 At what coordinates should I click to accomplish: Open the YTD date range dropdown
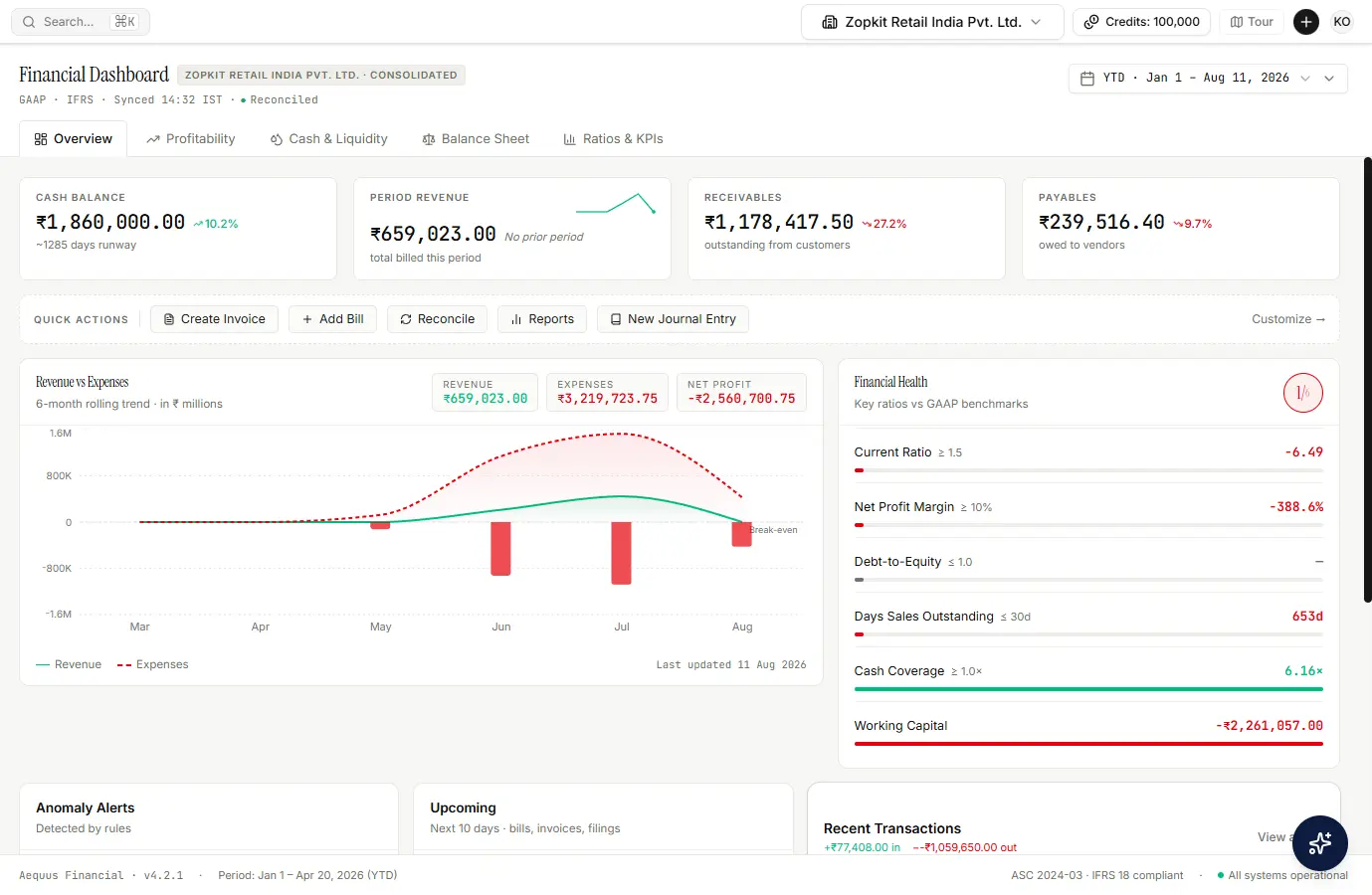[1208, 78]
